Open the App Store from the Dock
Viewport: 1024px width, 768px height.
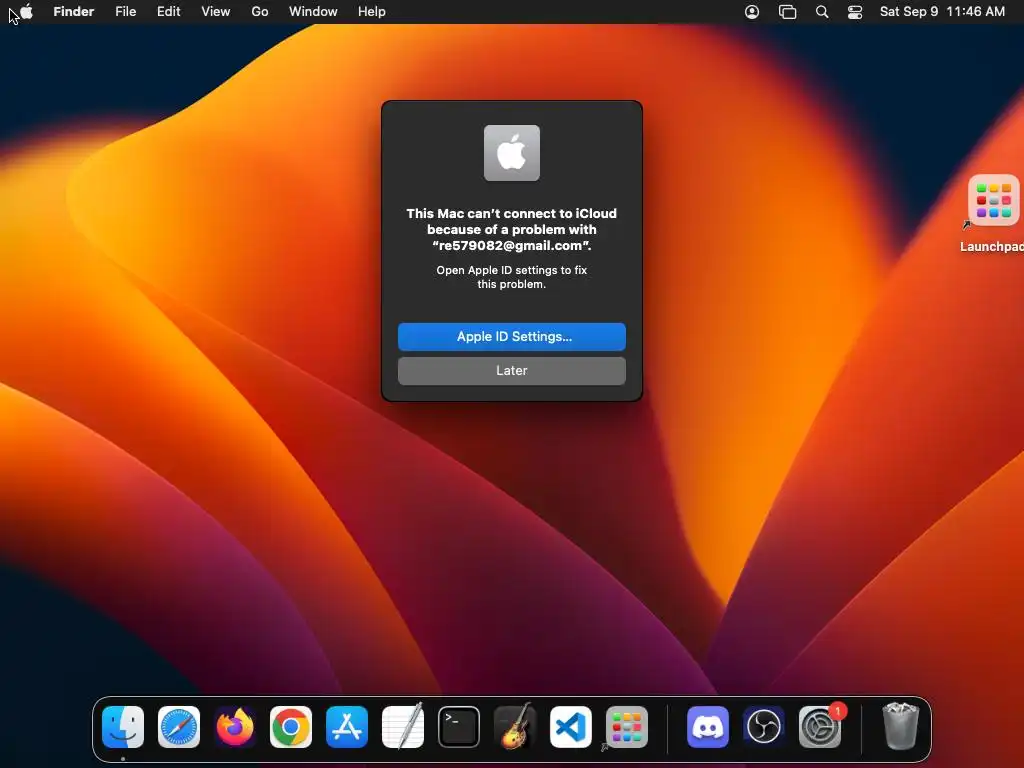[347, 727]
